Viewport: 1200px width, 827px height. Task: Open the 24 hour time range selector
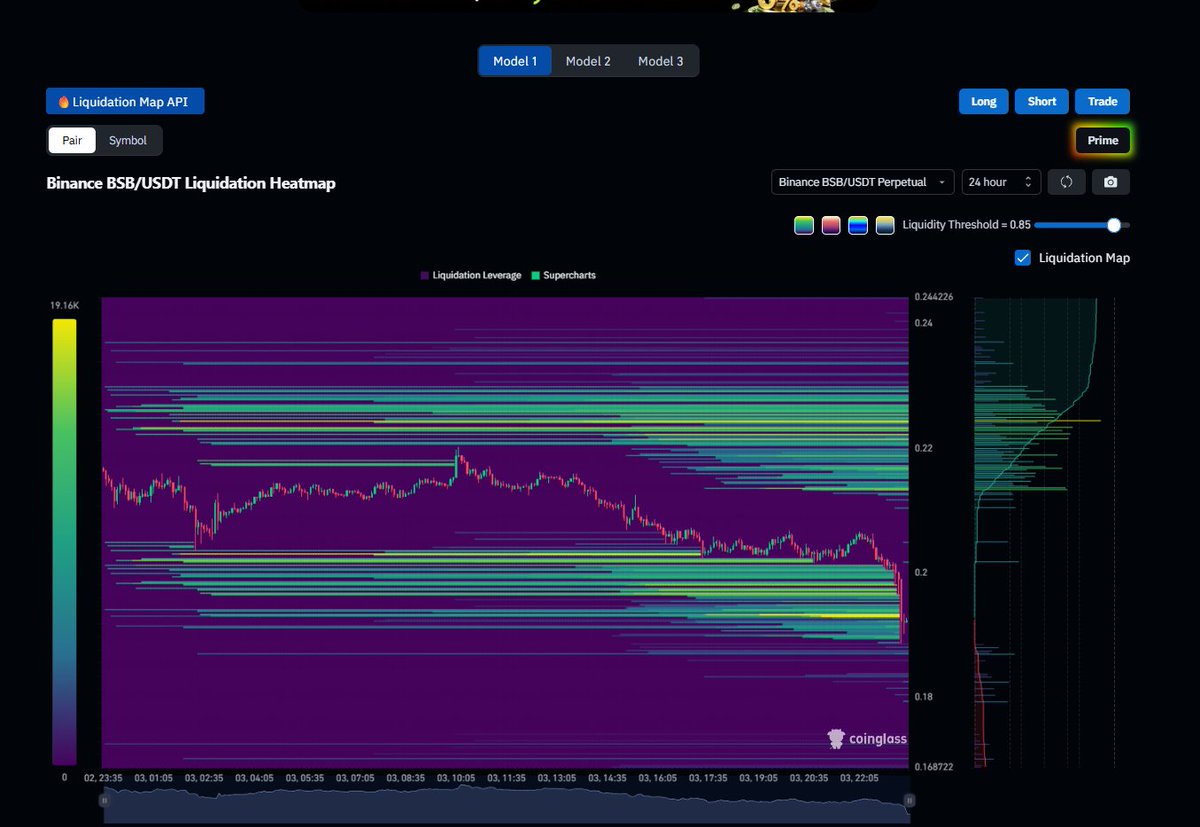coord(1001,182)
